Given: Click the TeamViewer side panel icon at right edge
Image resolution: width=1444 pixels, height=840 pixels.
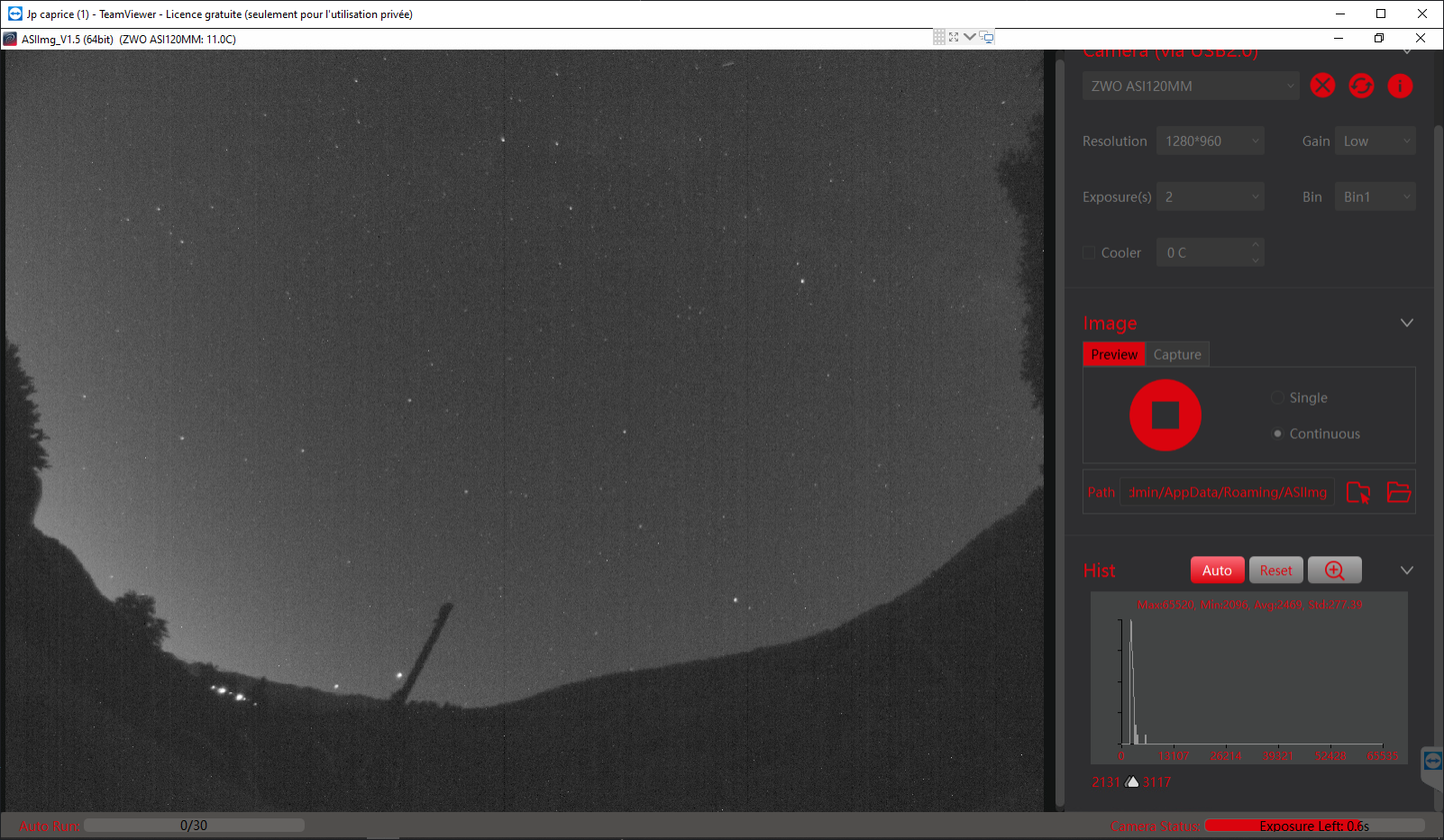Looking at the screenshot, I should (1432, 761).
